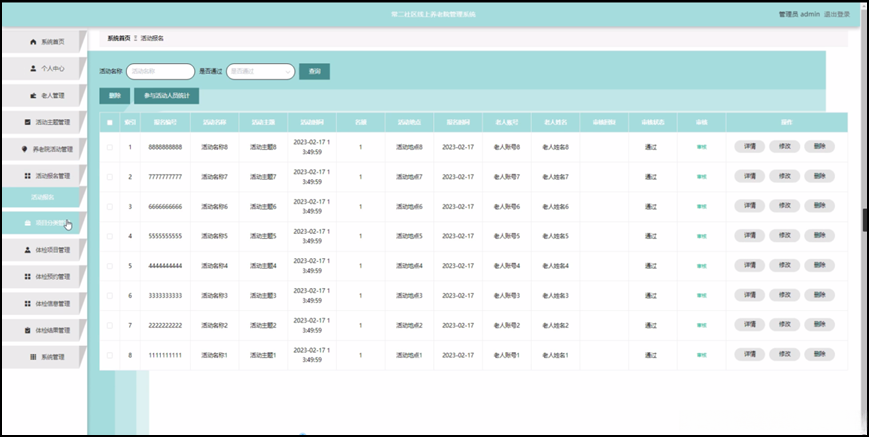Click 删除 for row 活动名称2
869x437 pixels.
(820, 325)
